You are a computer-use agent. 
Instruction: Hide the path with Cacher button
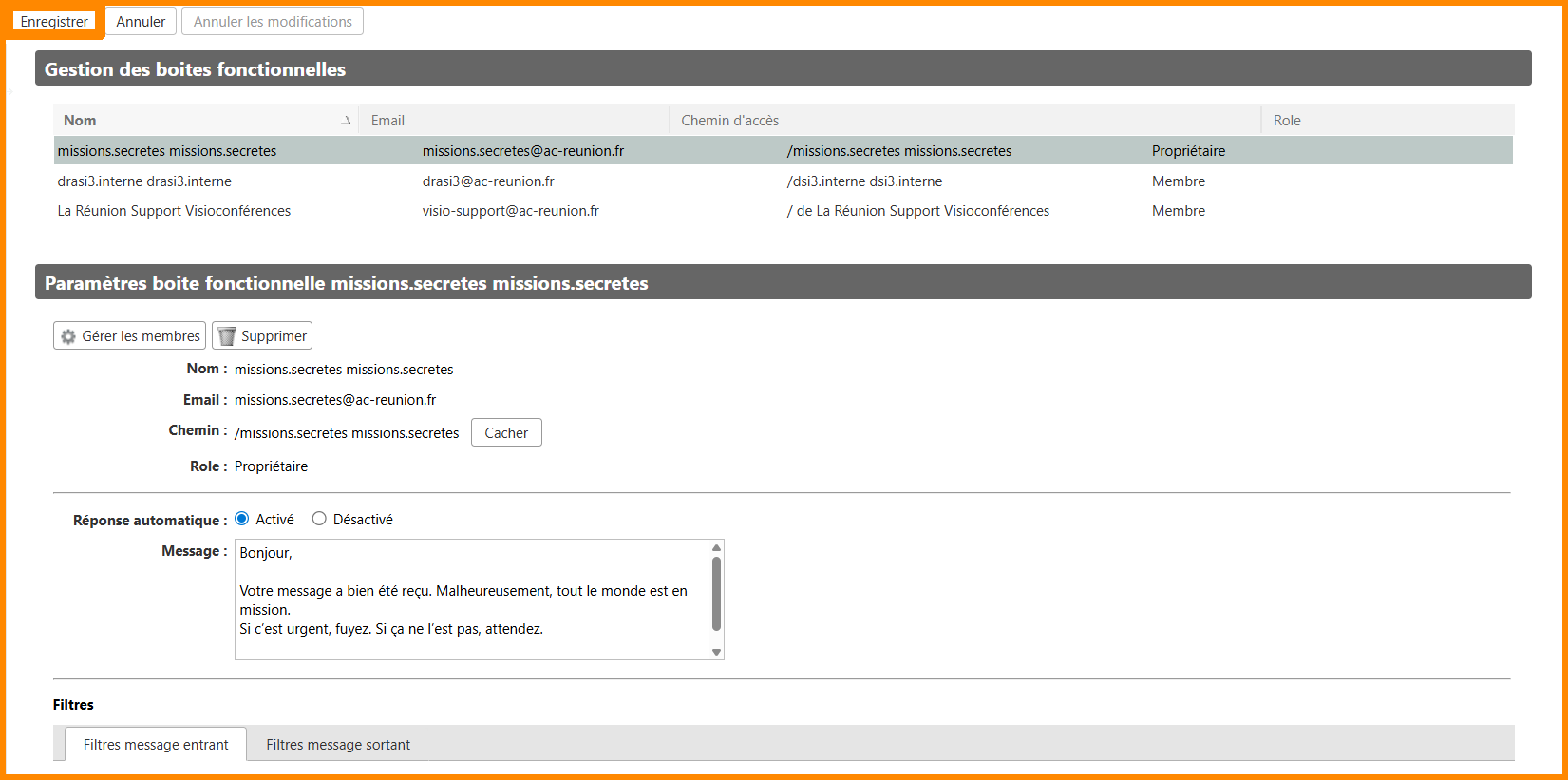tap(506, 433)
